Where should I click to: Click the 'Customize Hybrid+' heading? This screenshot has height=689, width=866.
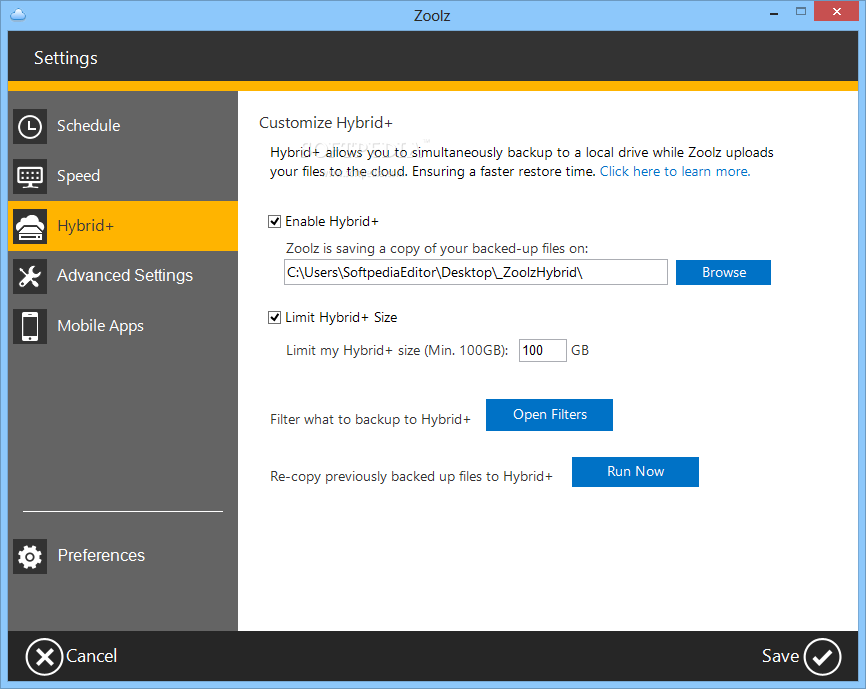(326, 123)
